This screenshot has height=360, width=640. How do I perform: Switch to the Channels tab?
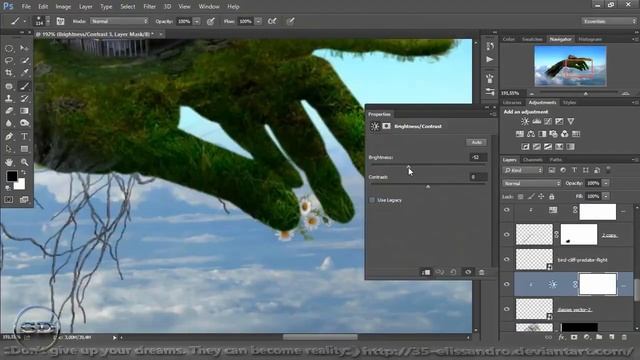point(533,160)
